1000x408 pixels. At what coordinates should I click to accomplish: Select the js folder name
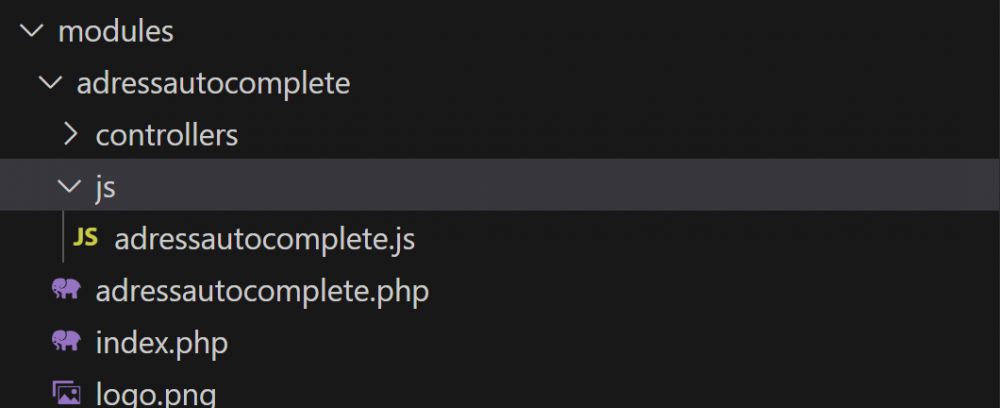(x=106, y=186)
